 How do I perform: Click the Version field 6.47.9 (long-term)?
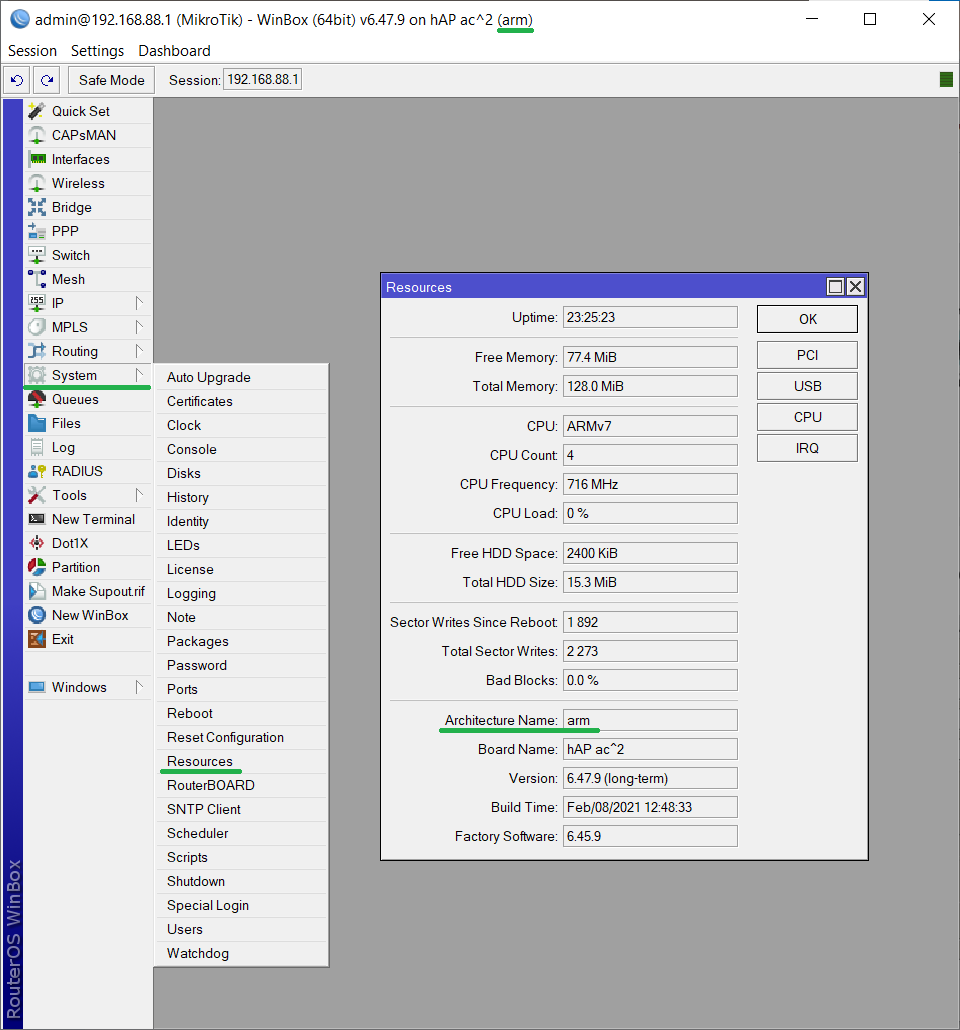650,778
